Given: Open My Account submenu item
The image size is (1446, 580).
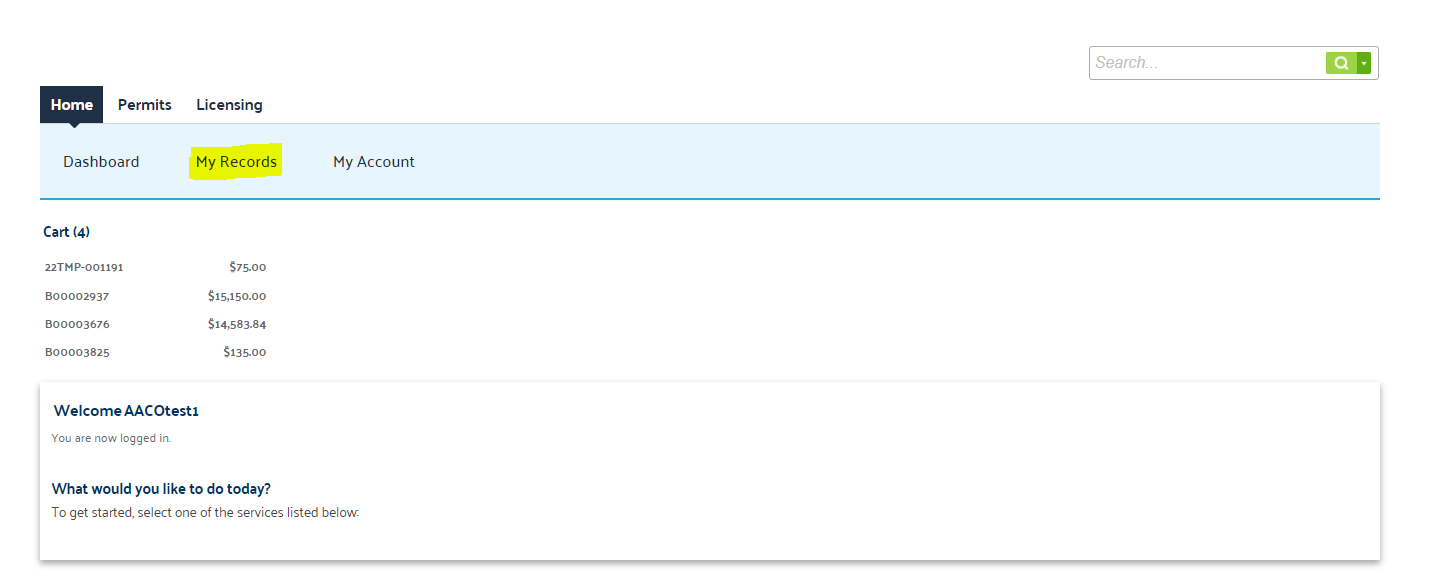Looking at the screenshot, I should [374, 162].
